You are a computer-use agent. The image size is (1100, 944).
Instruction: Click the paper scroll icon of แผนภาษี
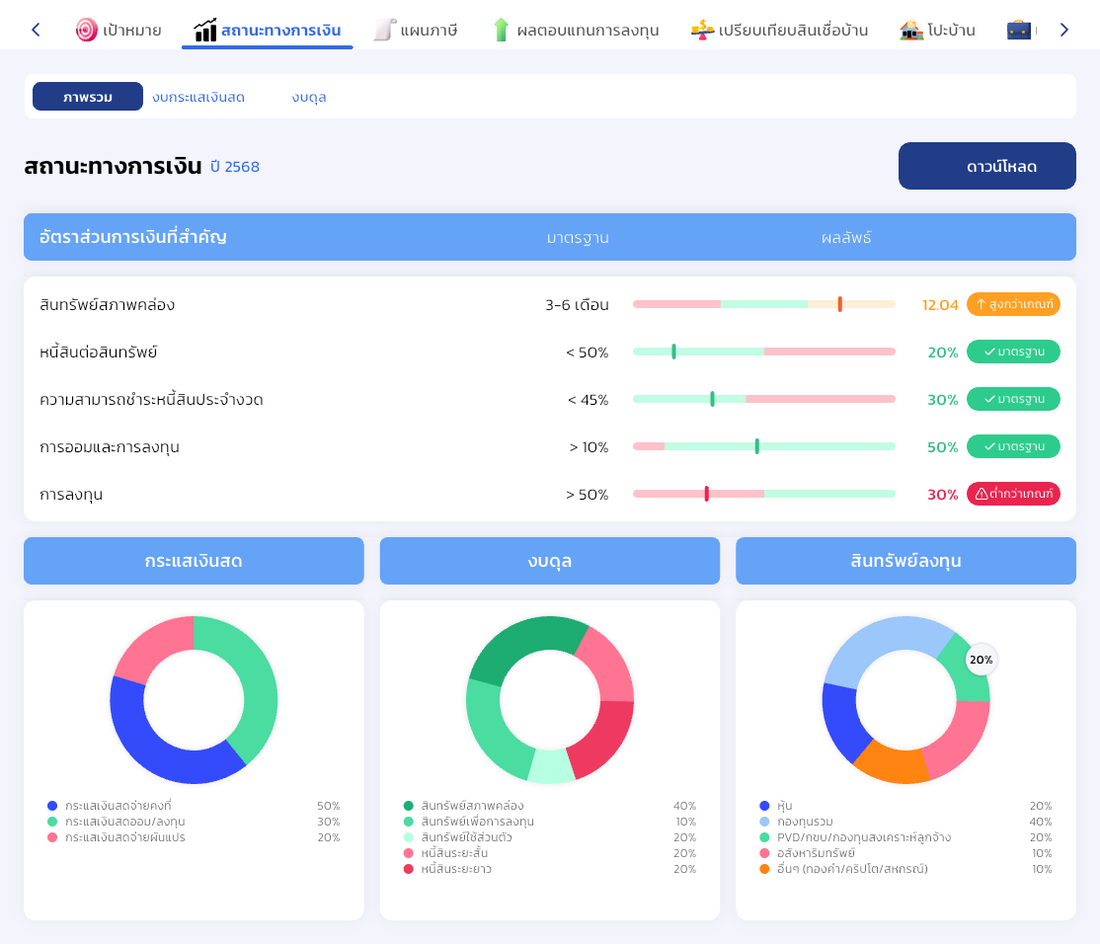point(384,30)
